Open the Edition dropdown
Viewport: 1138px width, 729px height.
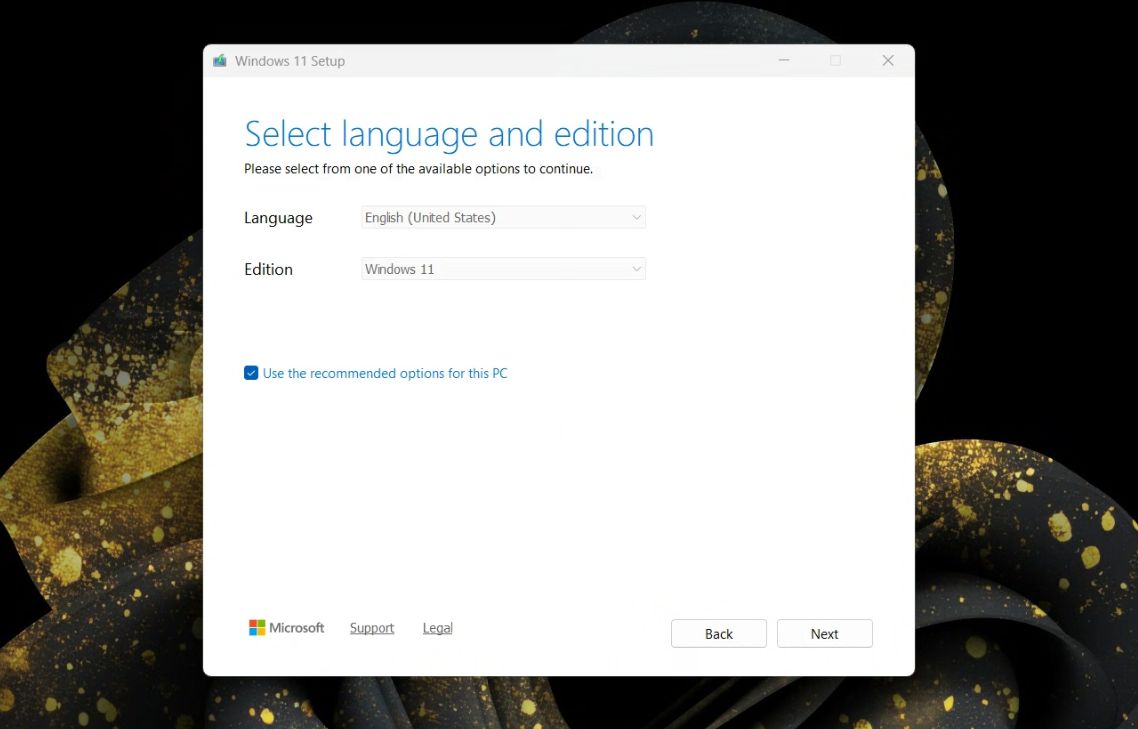(503, 269)
